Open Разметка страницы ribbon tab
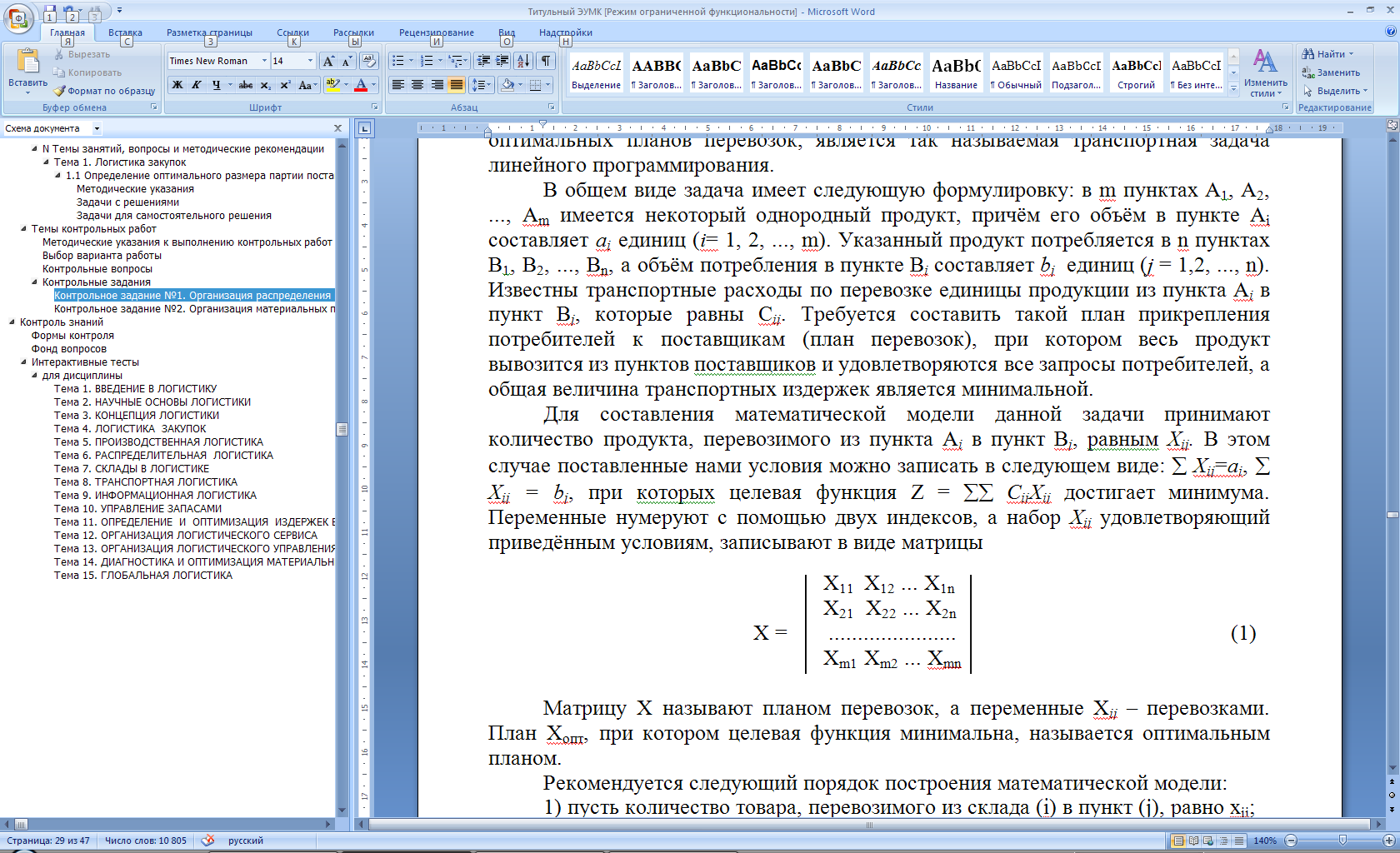Screen dimensions: 1400x853 (209, 32)
